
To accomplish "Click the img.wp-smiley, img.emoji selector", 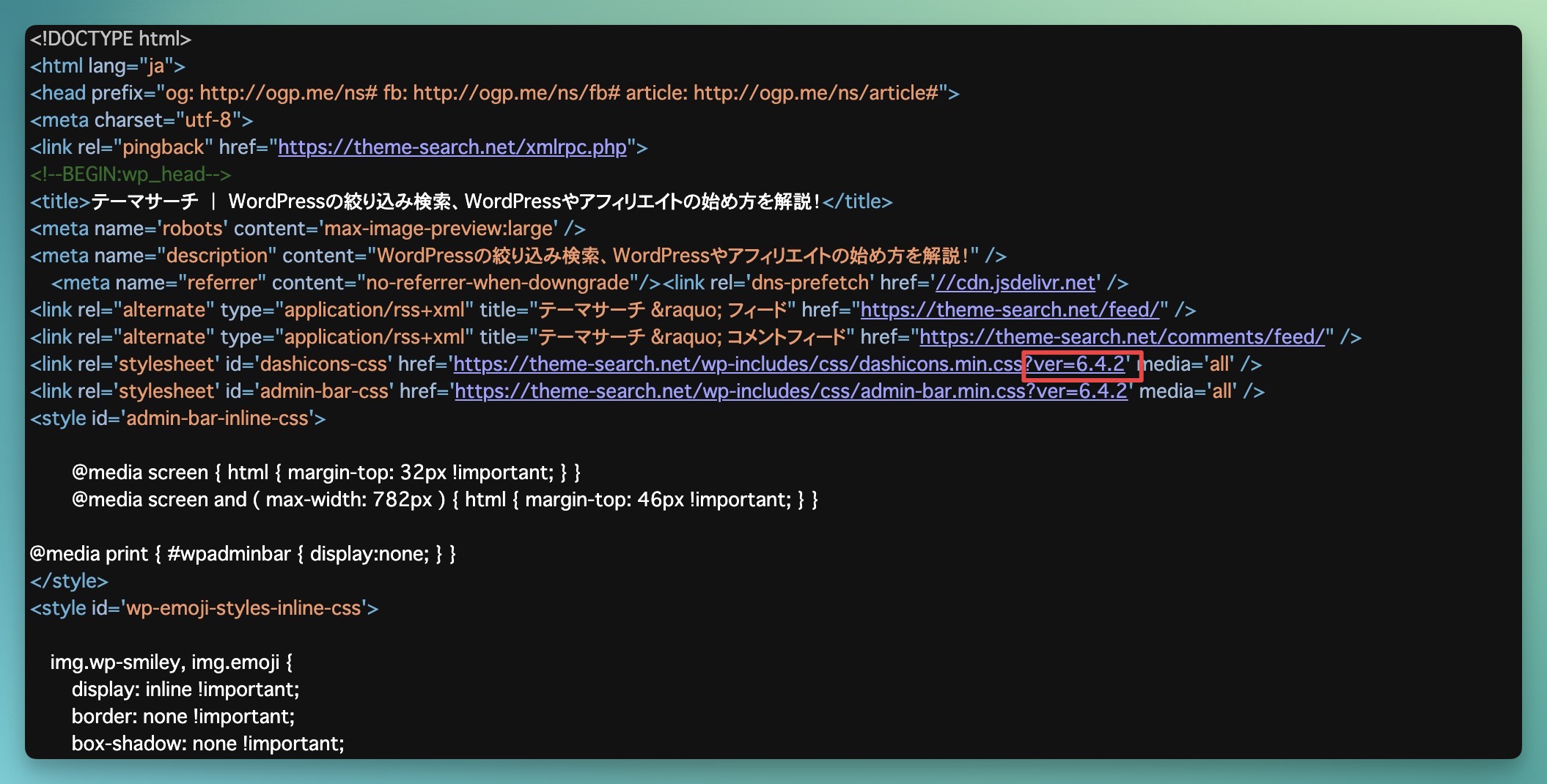I will point(172,662).
